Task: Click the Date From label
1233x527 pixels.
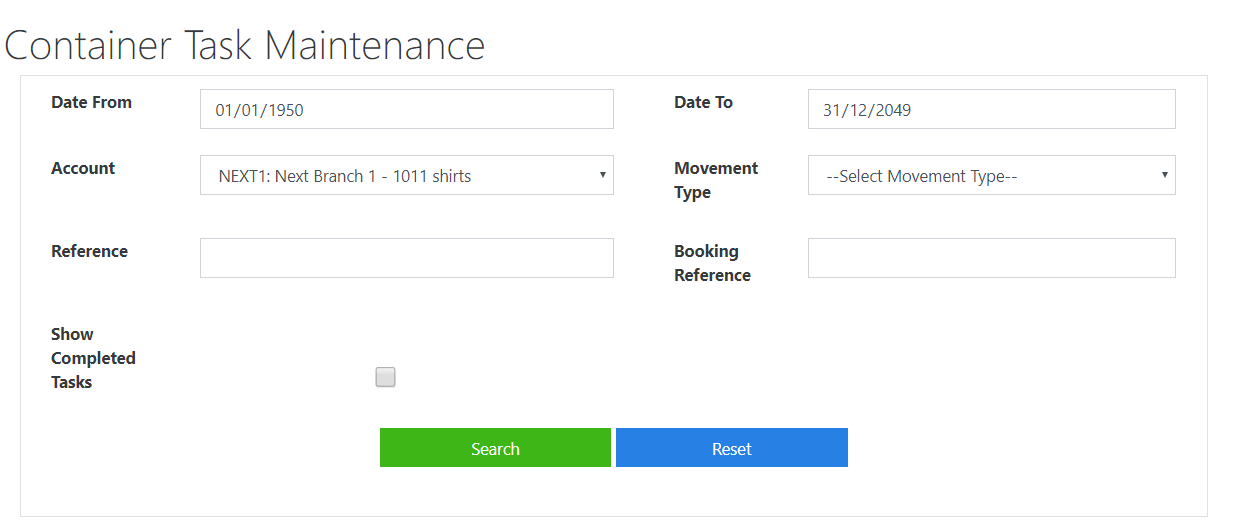Action: 91,102
